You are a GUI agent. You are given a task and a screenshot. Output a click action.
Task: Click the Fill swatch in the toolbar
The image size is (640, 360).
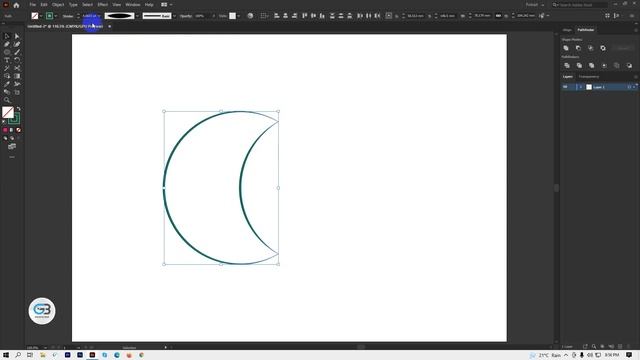[x=8, y=112]
